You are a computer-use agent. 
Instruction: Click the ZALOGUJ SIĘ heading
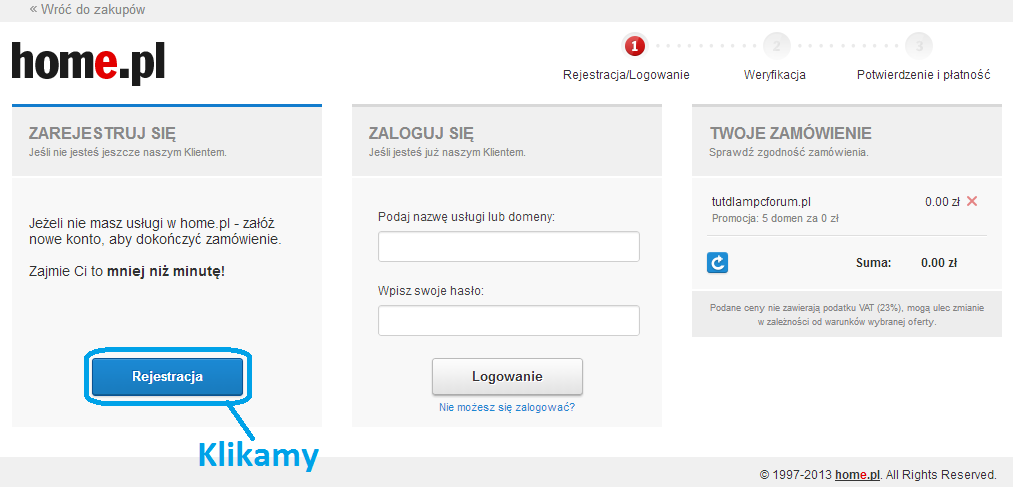[x=421, y=134]
